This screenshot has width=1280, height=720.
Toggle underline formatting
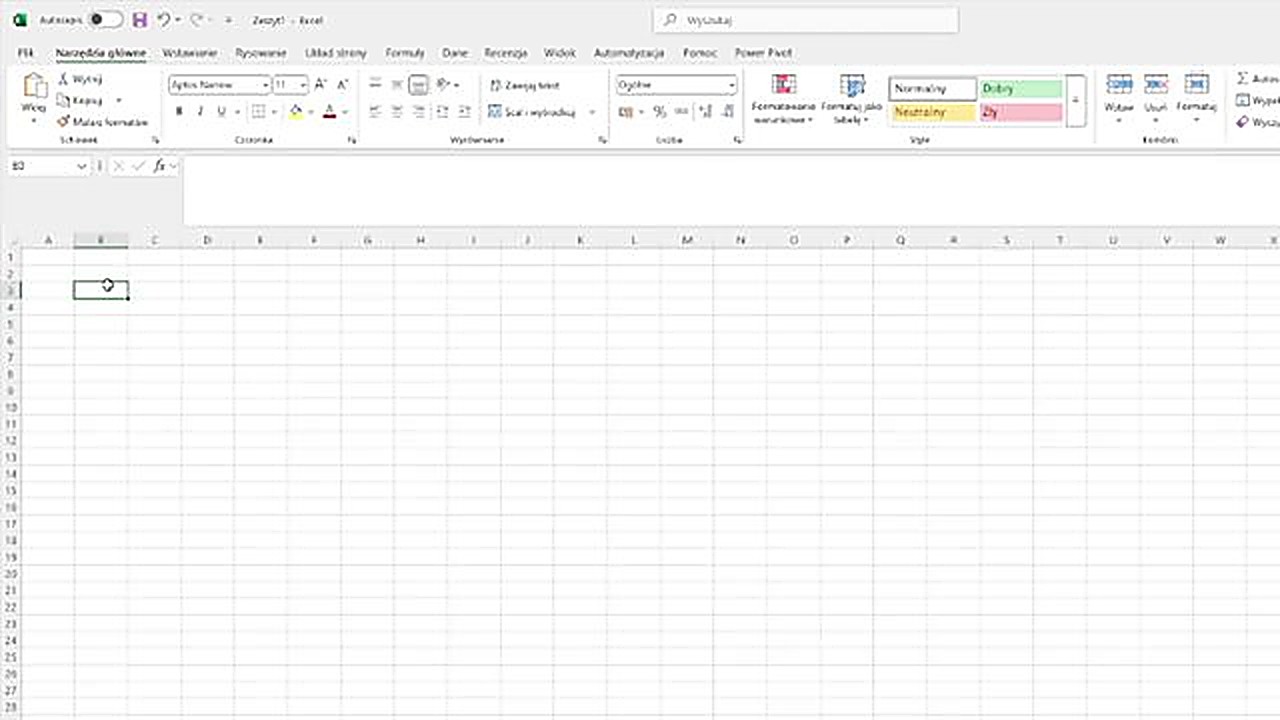[x=221, y=112]
